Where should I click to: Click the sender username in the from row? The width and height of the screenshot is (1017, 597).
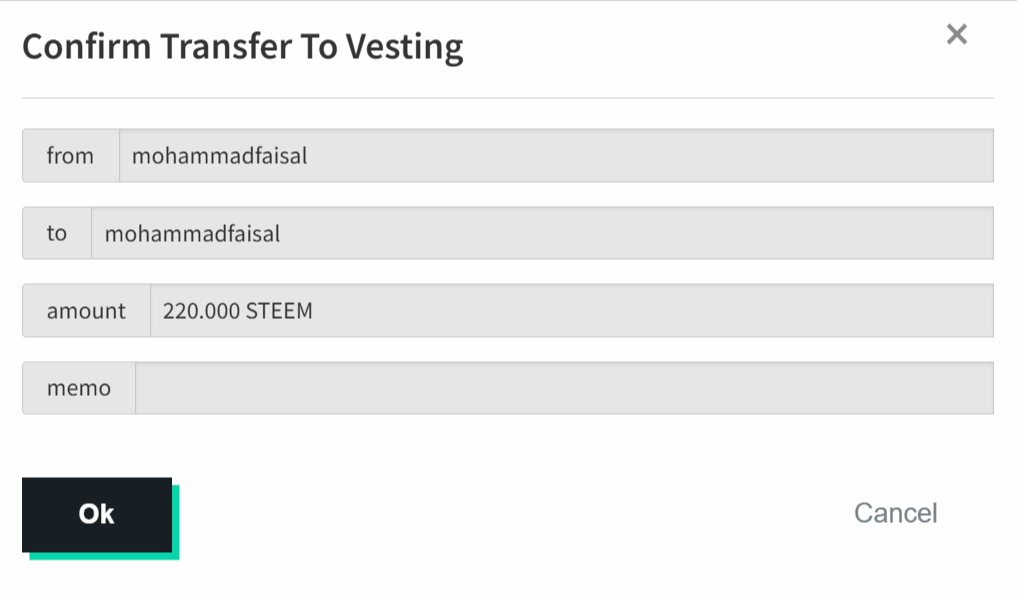point(219,156)
